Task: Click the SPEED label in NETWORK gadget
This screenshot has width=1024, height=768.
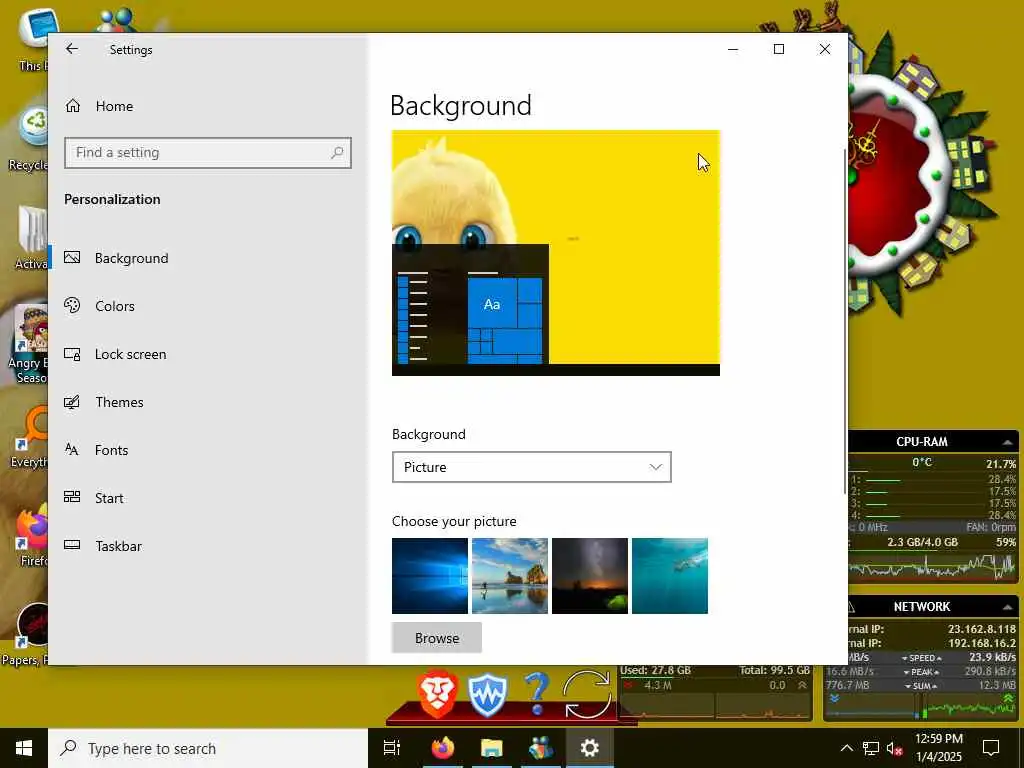Action: coord(921,658)
